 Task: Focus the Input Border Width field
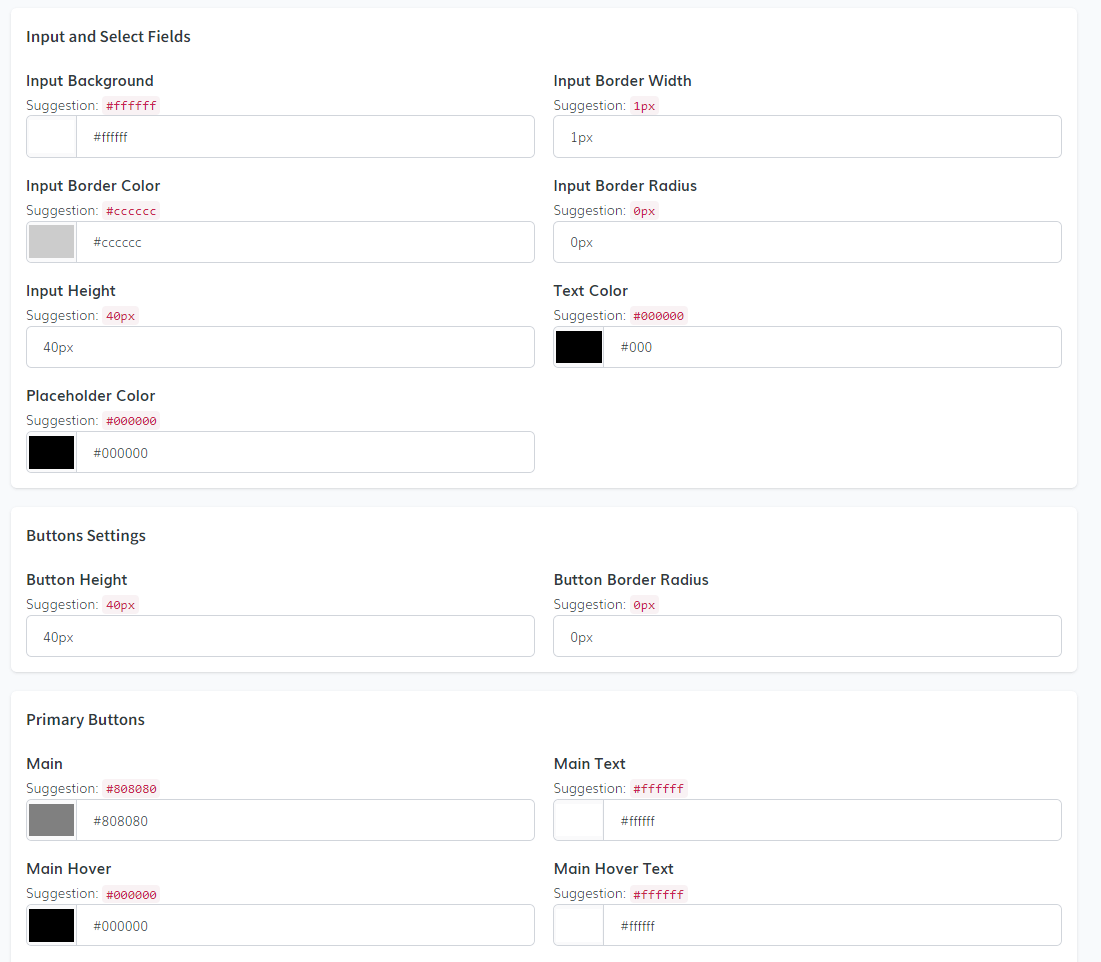click(x=807, y=137)
